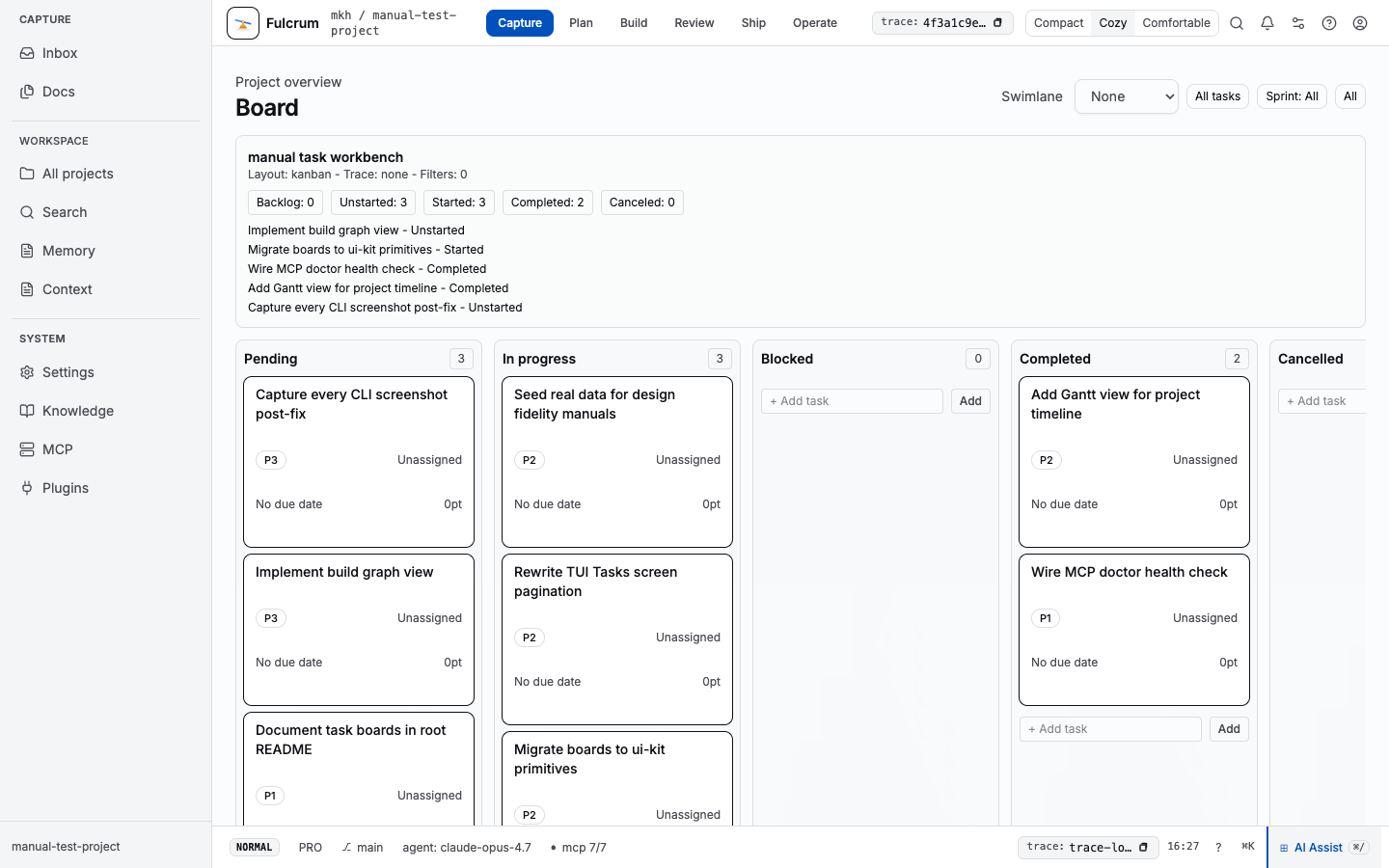Focus Add task field in Blocked column
The image size is (1389, 868).
(x=852, y=401)
